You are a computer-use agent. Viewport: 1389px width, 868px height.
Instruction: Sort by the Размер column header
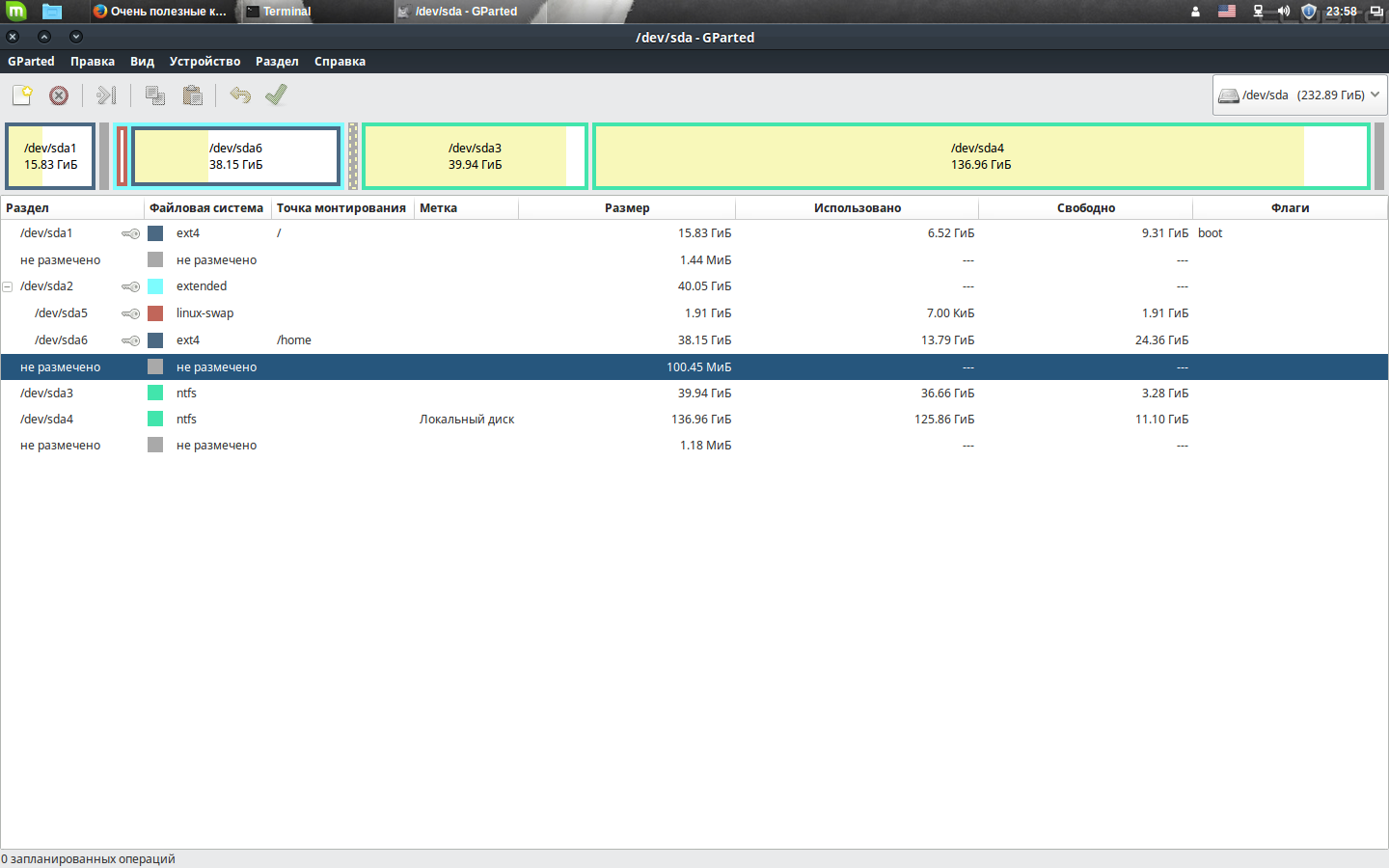(627, 208)
